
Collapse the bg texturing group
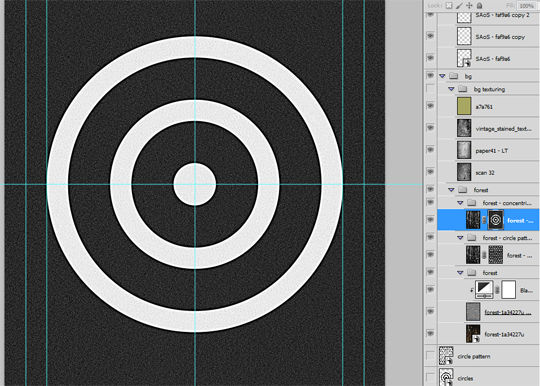point(451,89)
